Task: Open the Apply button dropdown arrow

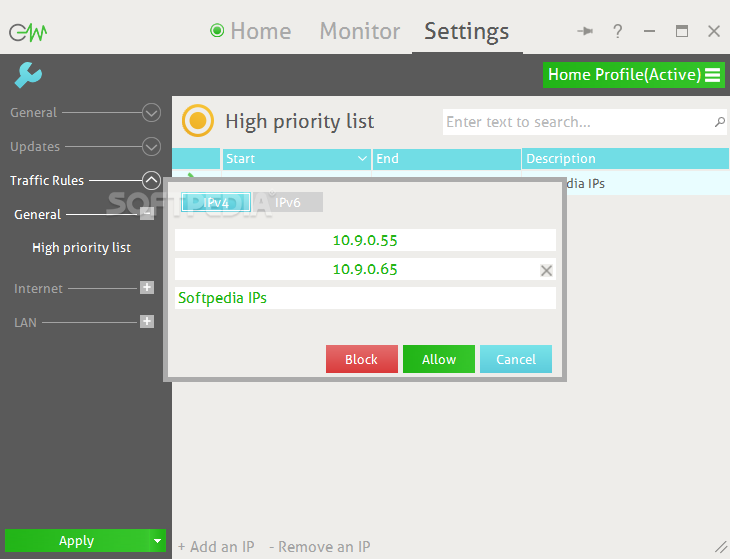Action: click(x=157, y=541)
